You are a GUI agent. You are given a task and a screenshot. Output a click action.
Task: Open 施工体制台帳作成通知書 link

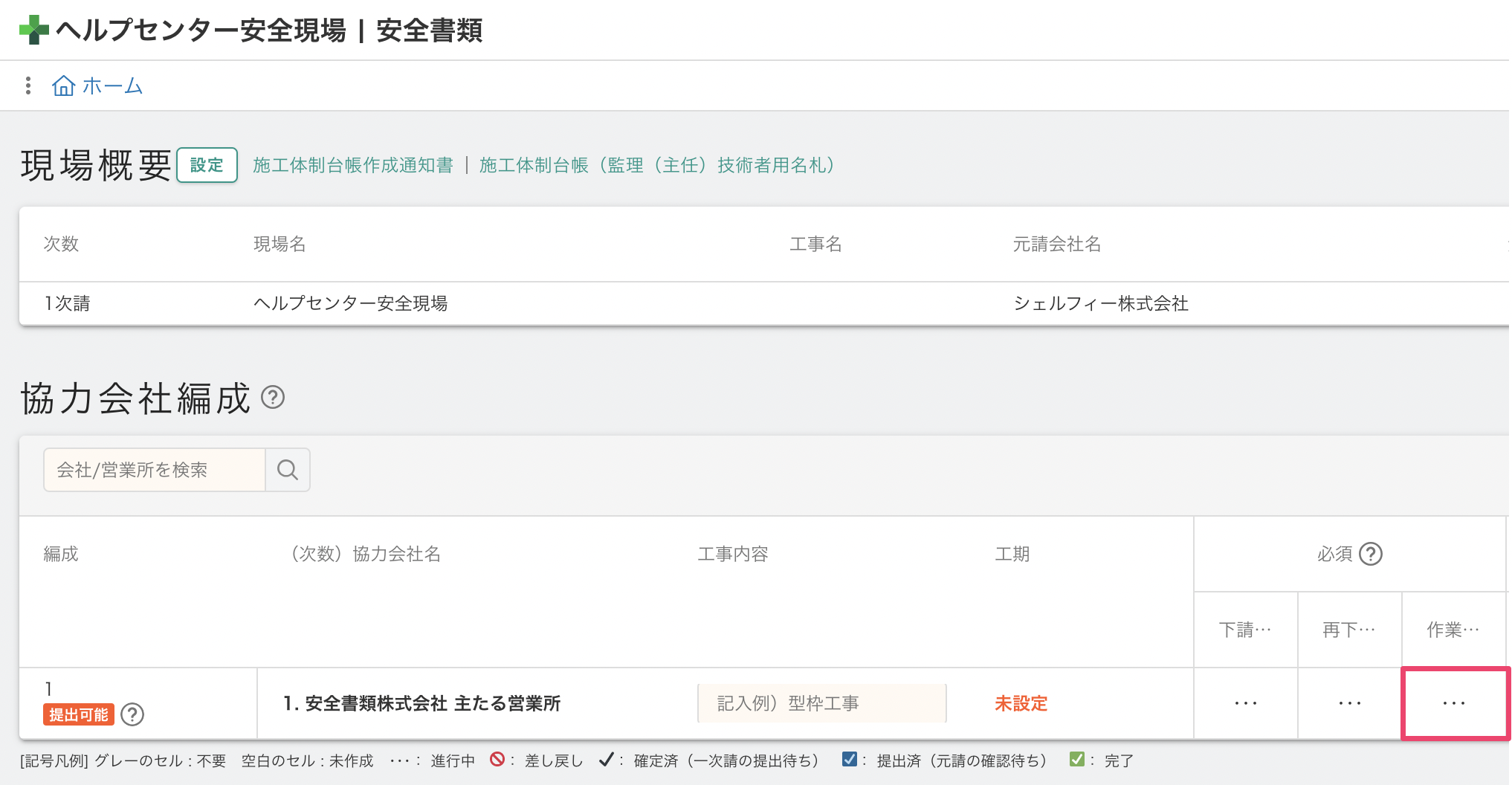click(353, 165)
